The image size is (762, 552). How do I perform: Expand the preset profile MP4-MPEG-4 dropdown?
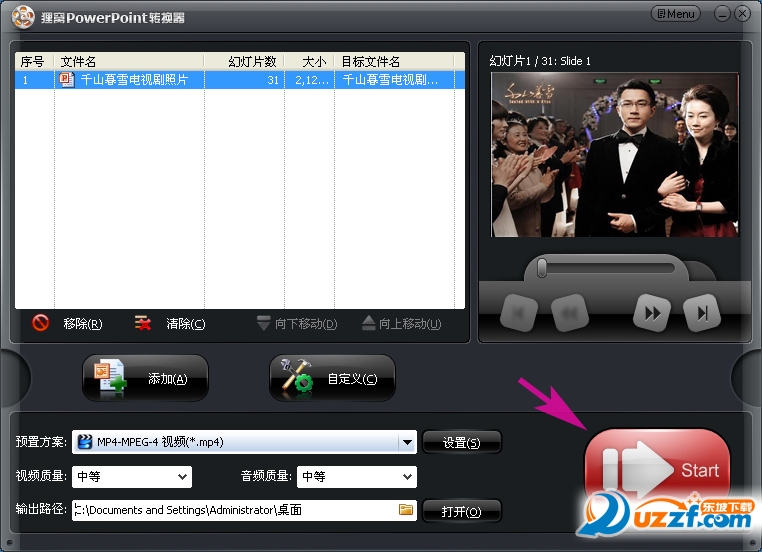[407, 442]
